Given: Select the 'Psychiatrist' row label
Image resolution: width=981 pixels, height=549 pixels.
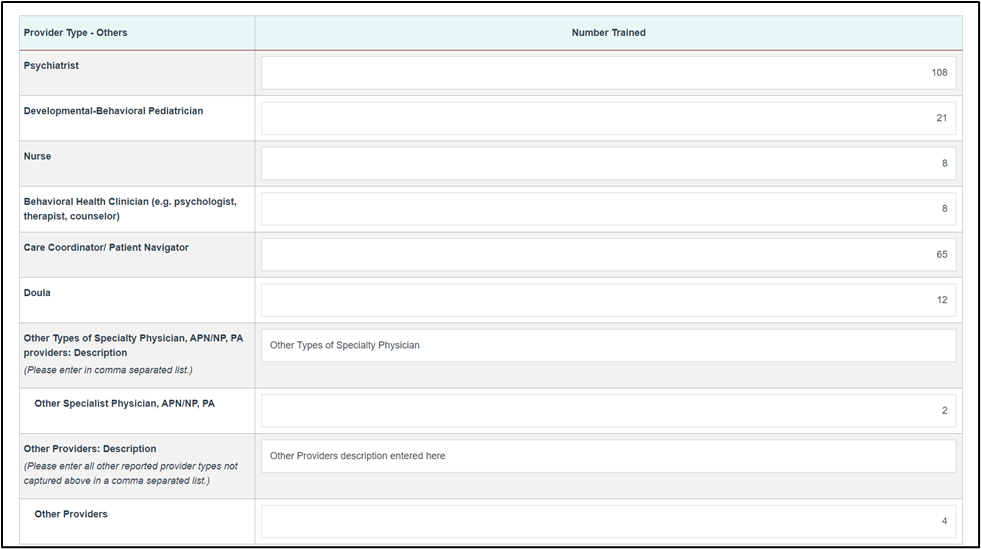Looking at the screenshot, I should tap(51, 66).
